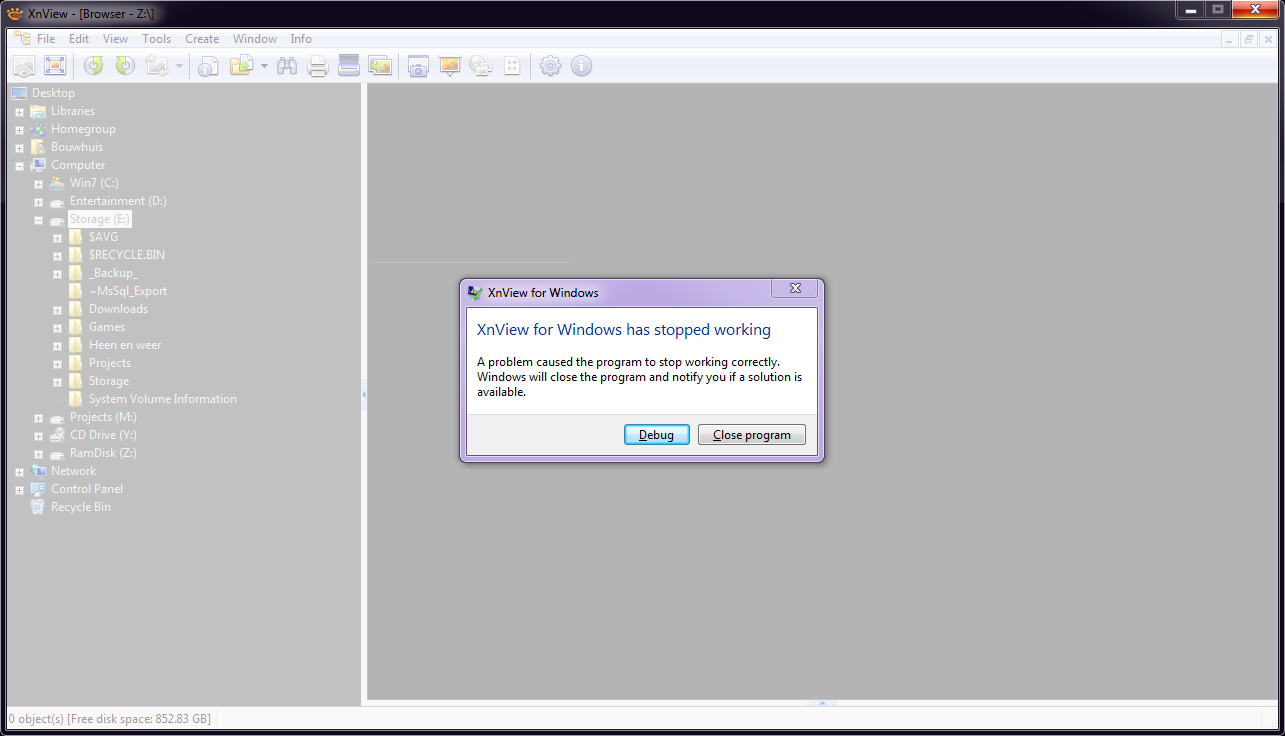Click the Debug button in the crash dialog
The height and width of the screenshot is (736, 1285).
coord(657,435)
